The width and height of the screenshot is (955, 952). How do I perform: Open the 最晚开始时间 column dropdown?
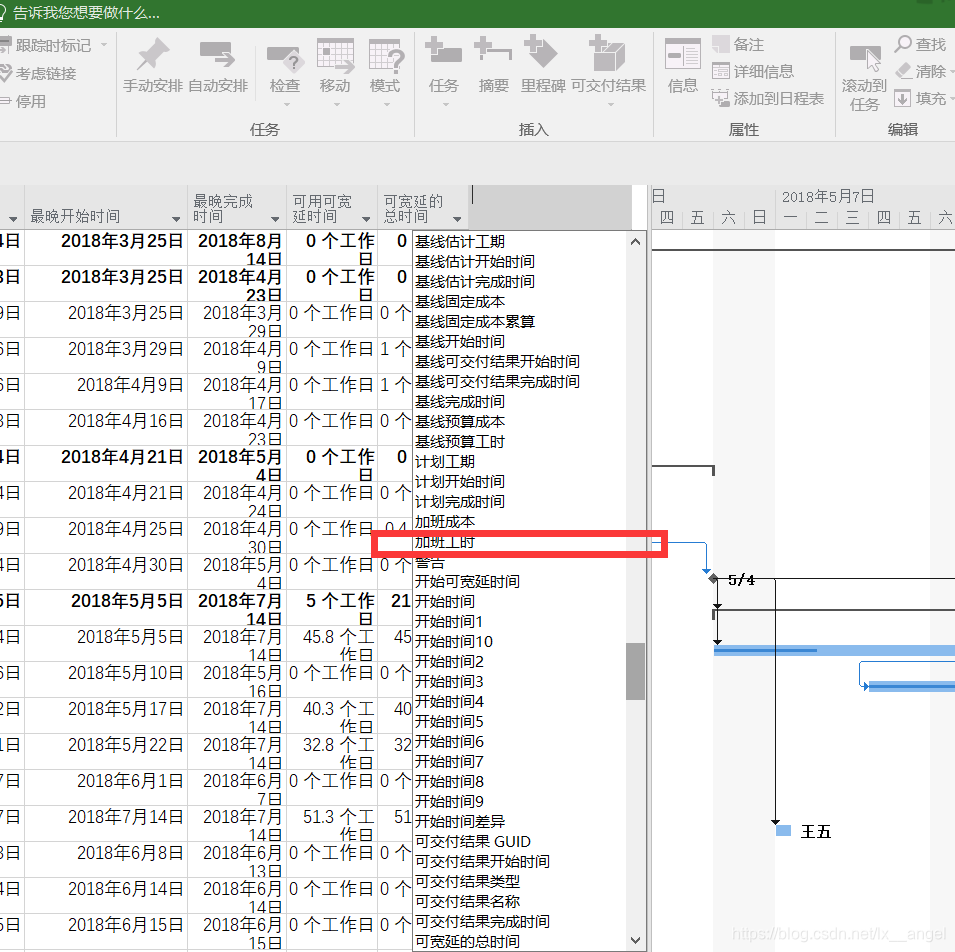pyautogui.click(x=176, y=219)
